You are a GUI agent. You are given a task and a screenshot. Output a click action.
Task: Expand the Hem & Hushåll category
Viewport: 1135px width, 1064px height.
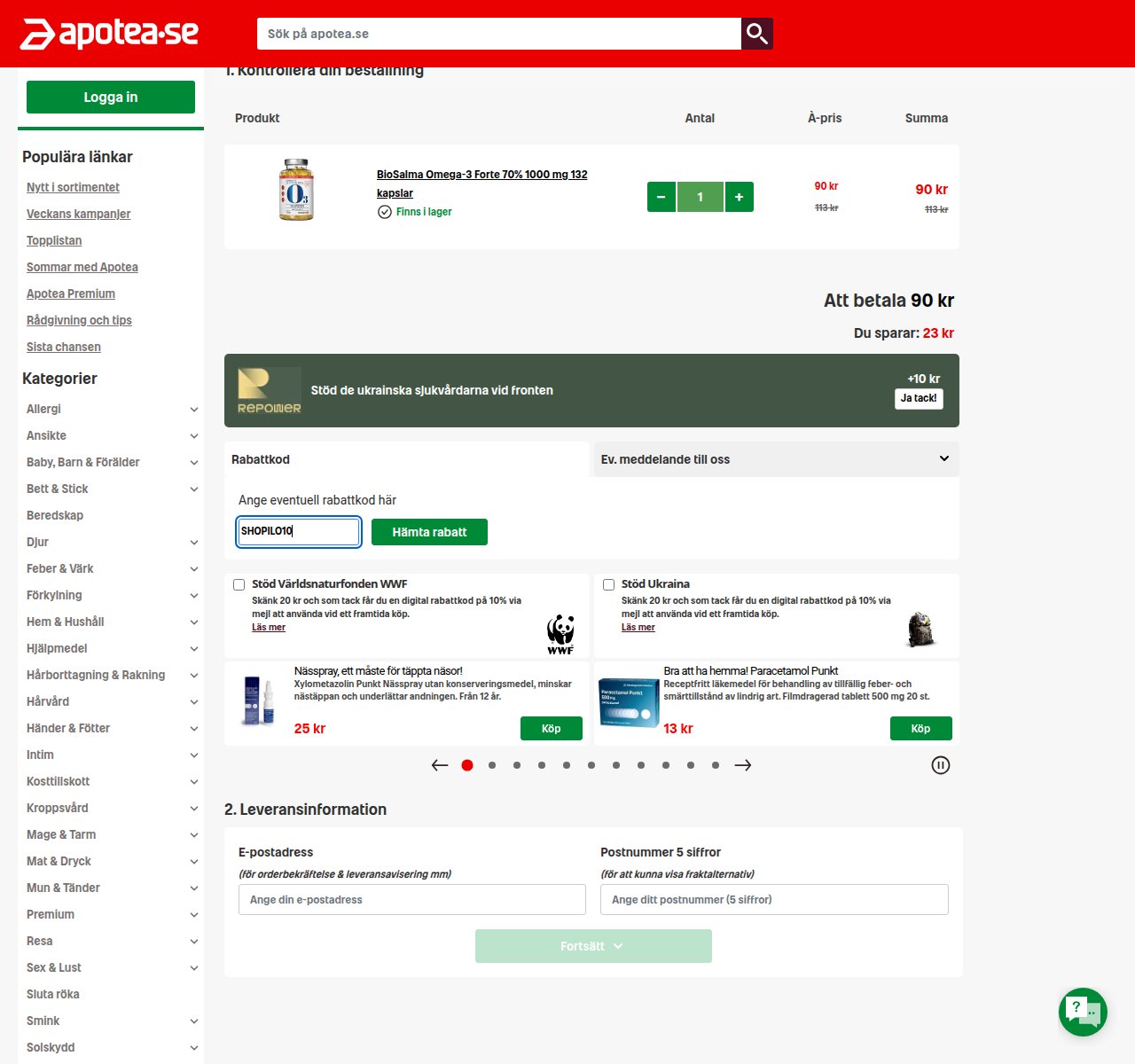[194, 622]
